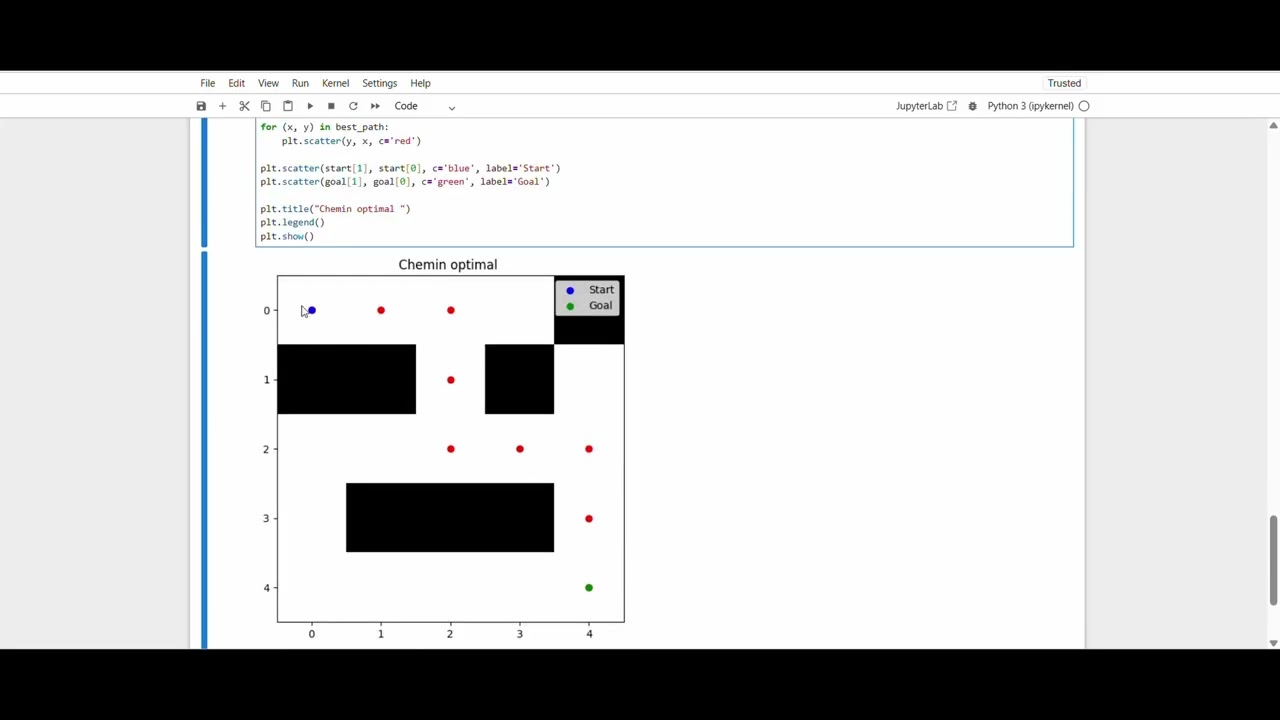
Task: Click the scrollbar down arrow
Action: click(x=1273, y=643)
